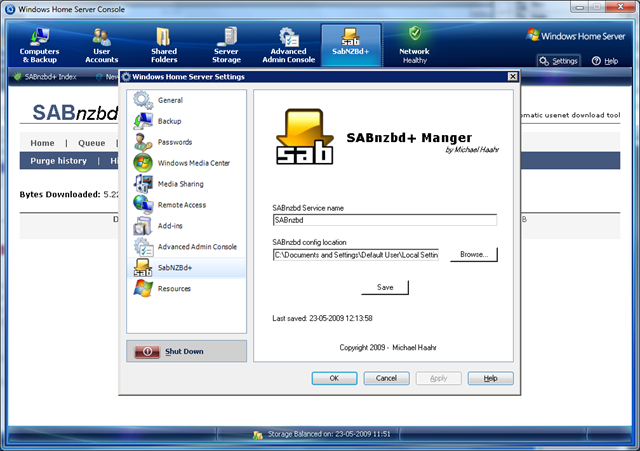This screenshot has height=451, width=640.
Task: Click Cancel in settings dialog
Action: coord(386,378)
